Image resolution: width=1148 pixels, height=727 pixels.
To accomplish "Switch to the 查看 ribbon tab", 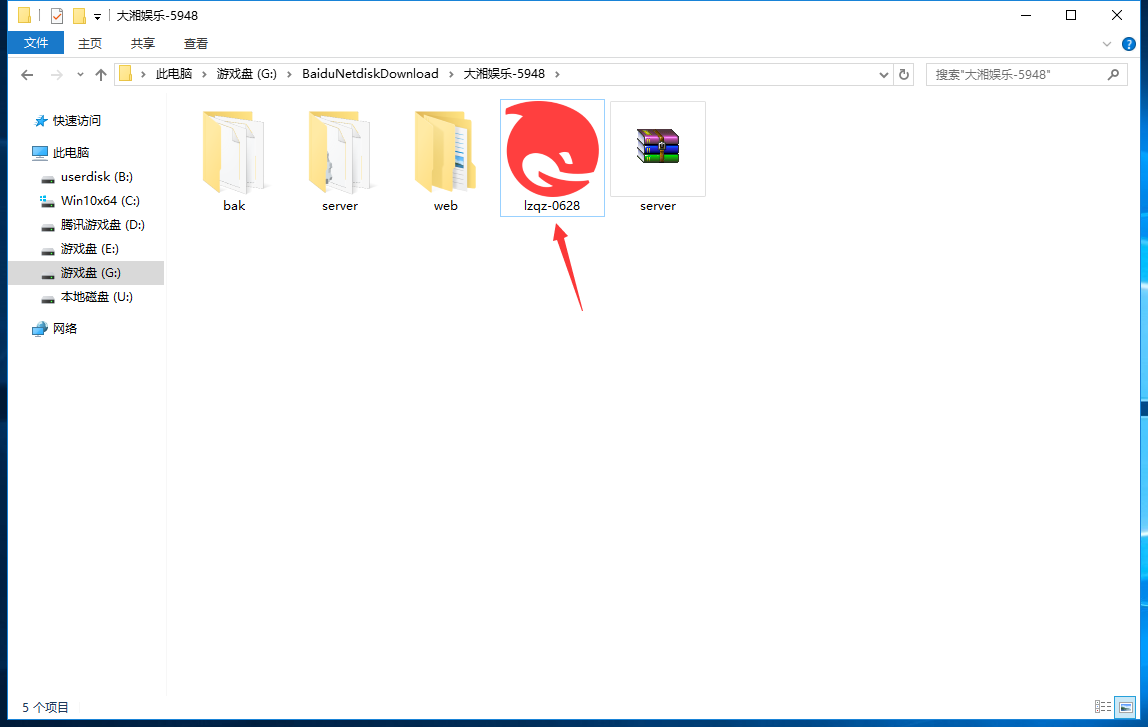I will [196, 43].
